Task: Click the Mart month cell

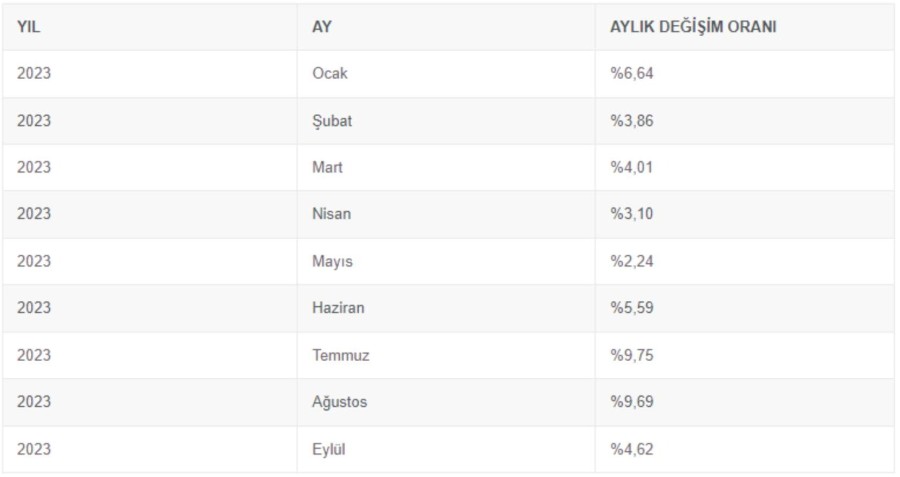Action: click(327, 167)
